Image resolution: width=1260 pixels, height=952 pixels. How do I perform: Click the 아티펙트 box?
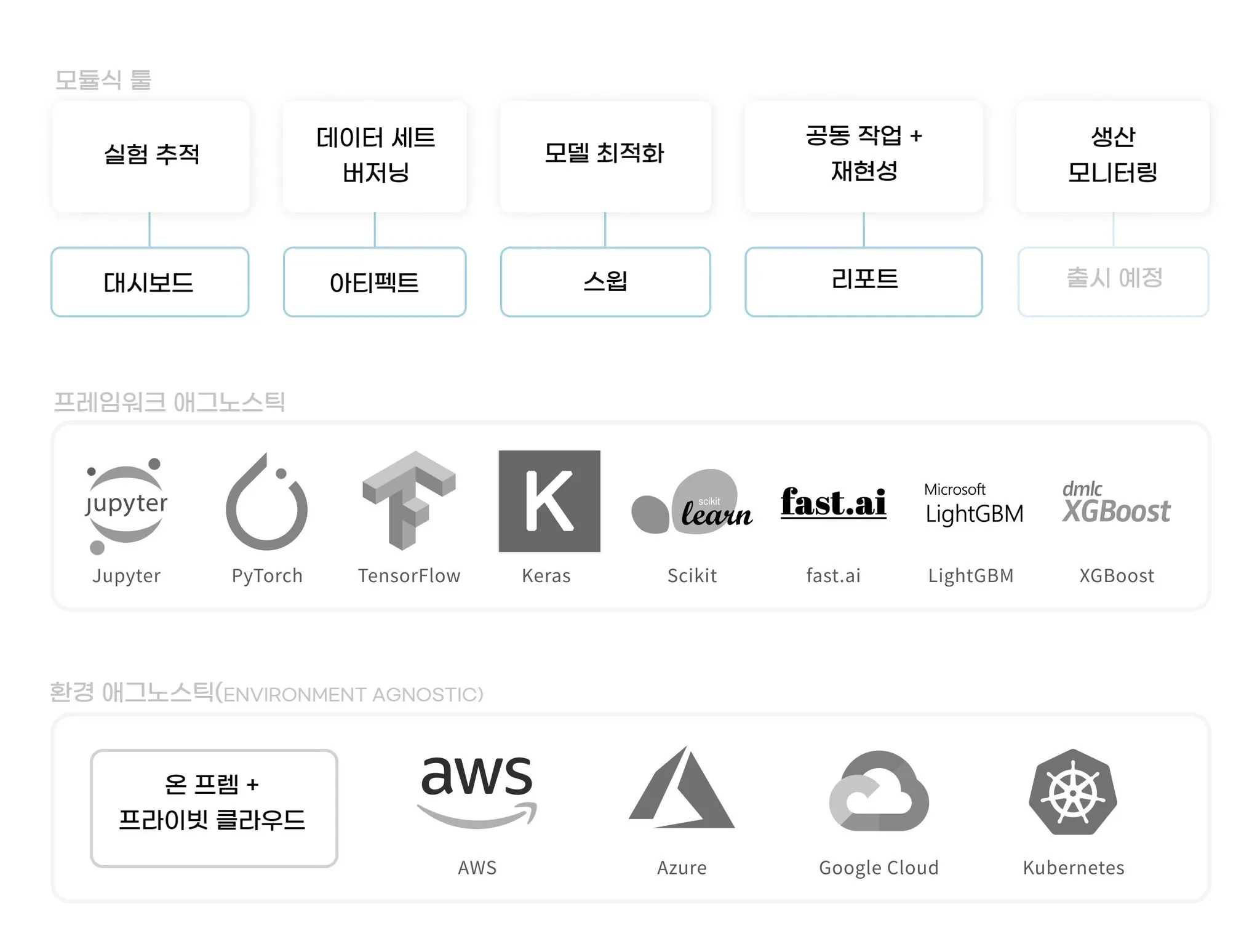374,282
